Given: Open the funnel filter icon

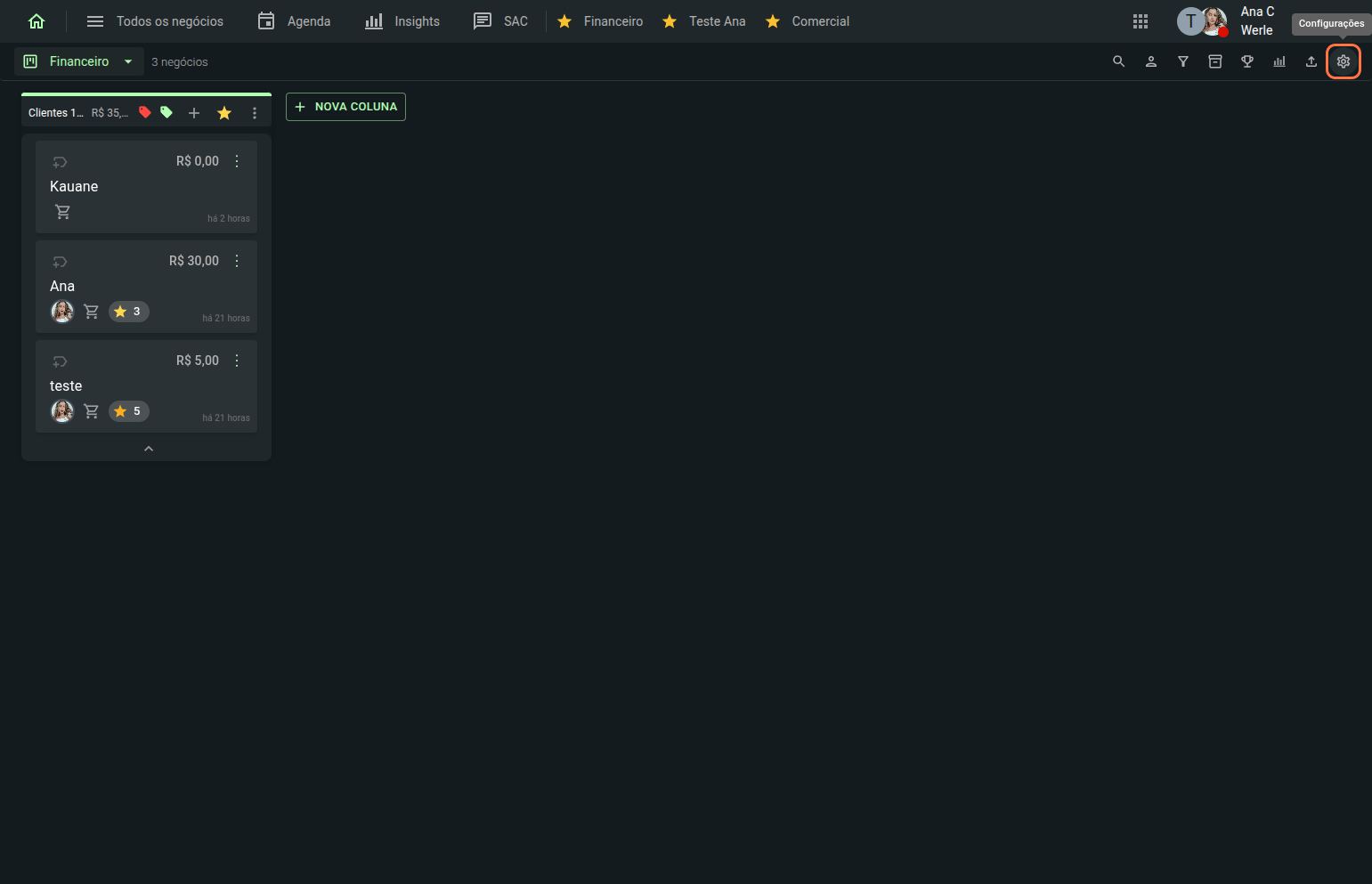Looking at the screenshot, I should coord(1183,61).
